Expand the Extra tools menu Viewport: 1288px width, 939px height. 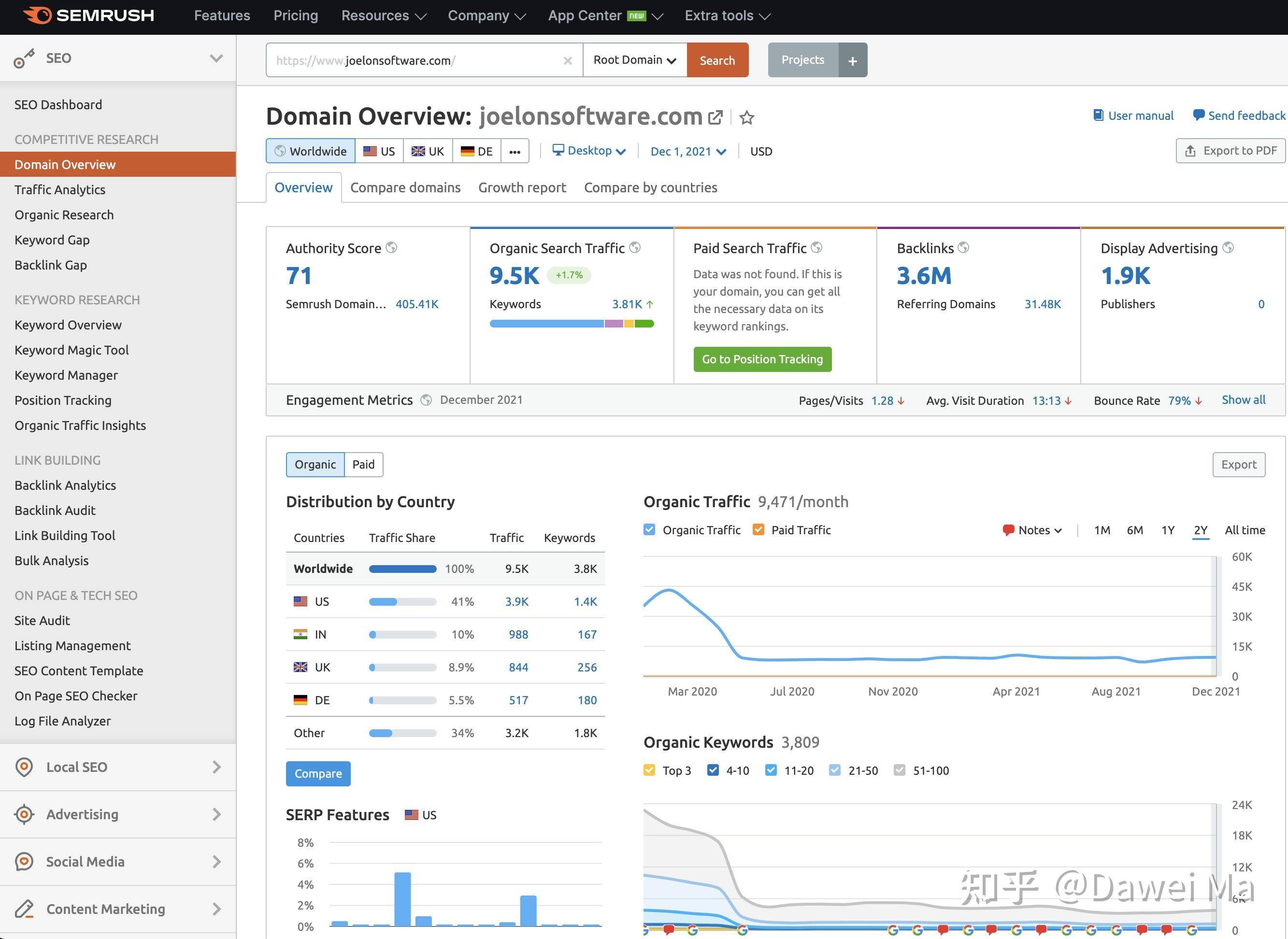tap(728, 16)
